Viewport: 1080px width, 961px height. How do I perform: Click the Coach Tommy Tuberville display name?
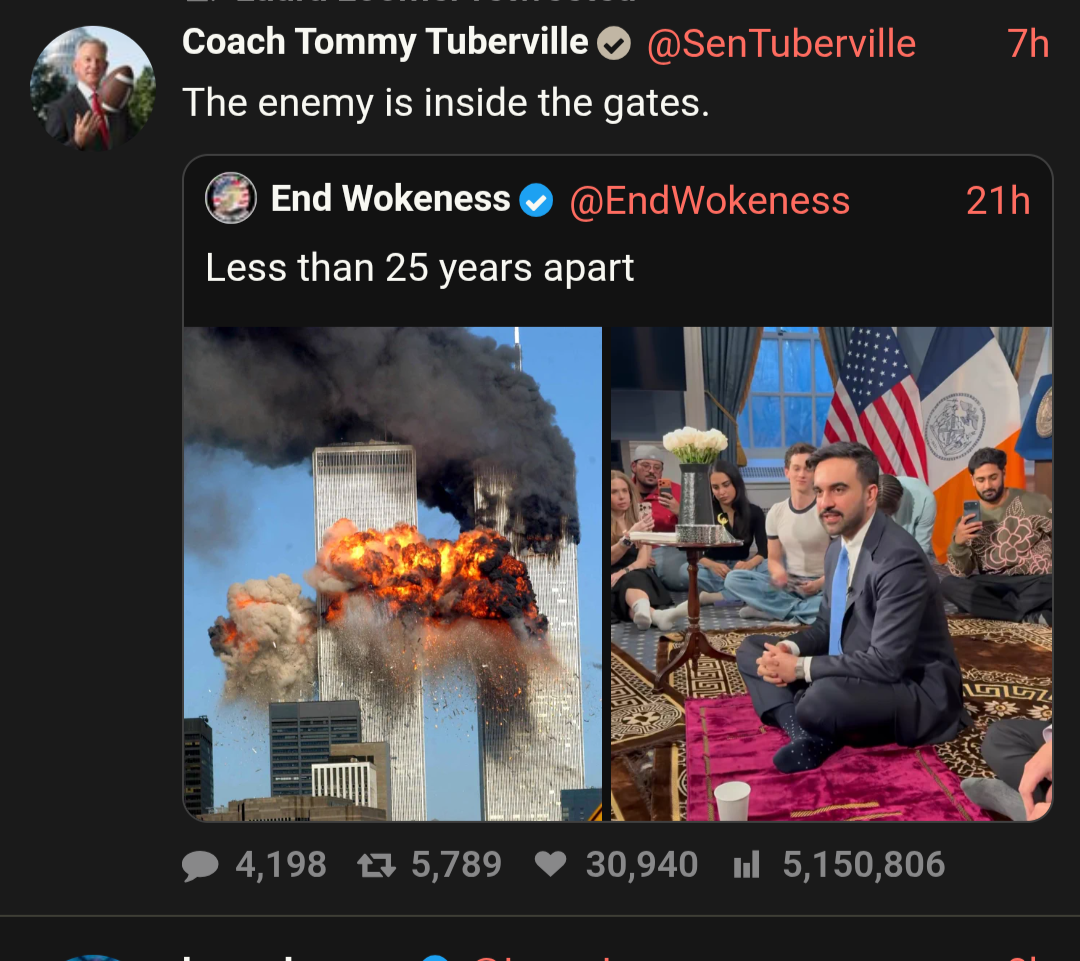(x=385, y=42)
